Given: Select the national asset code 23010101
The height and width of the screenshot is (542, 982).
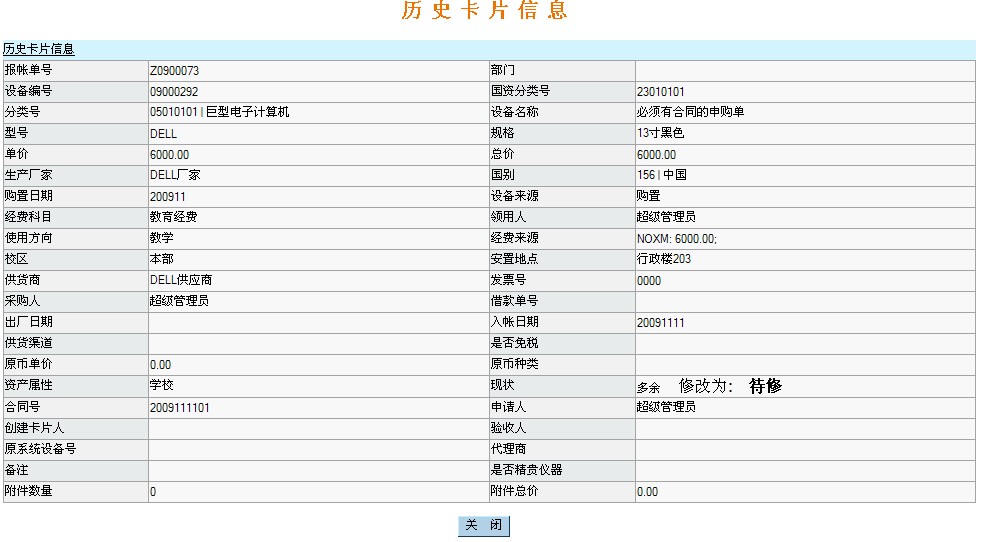Looking at the screenshot, I should [x=661, y=92].
